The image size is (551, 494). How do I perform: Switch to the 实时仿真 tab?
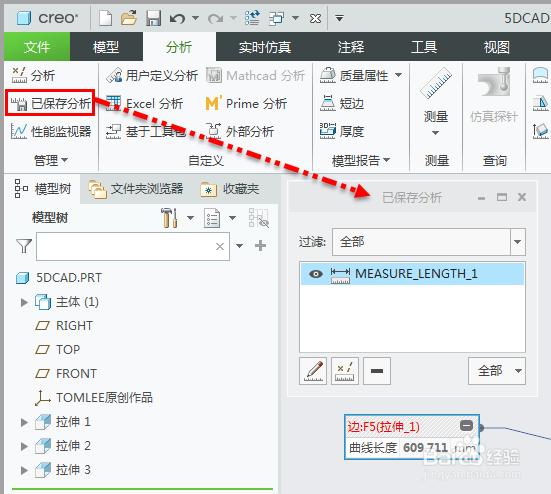[x=265, y=47]
